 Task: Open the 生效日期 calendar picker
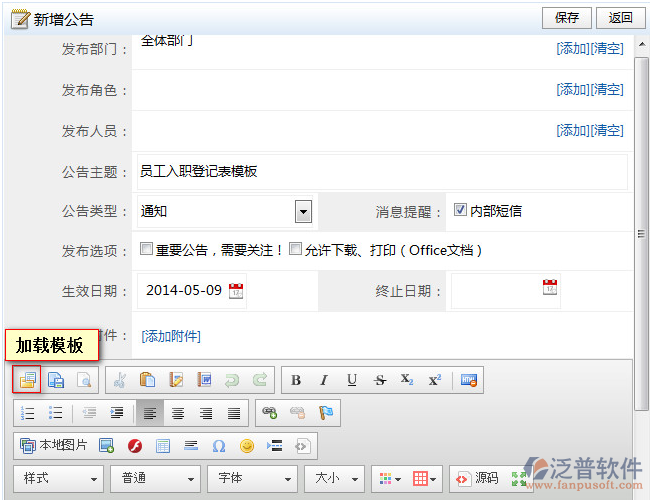[x=236, y=291]
